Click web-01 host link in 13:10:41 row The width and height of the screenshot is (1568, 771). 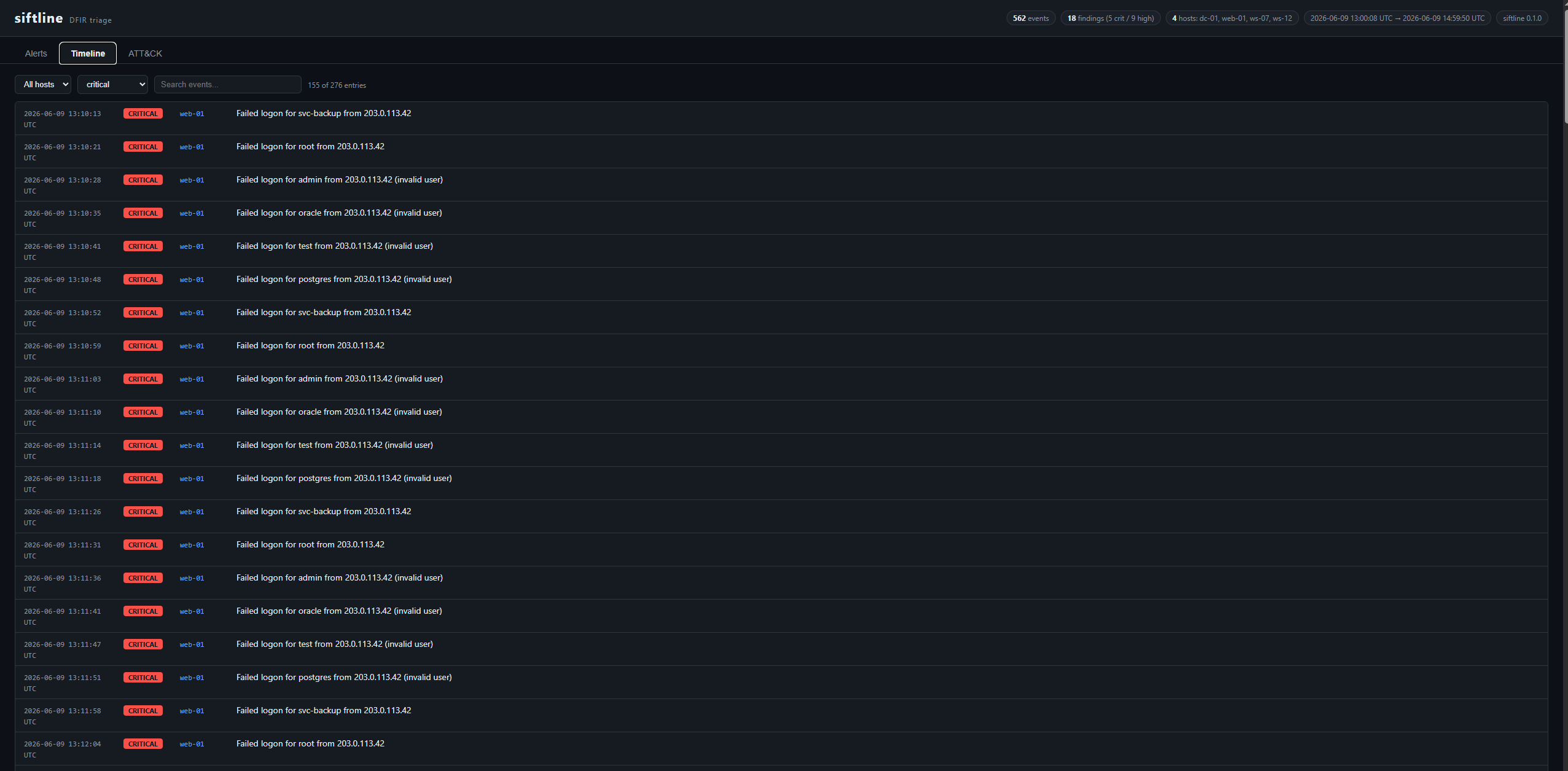pos(192,246)
